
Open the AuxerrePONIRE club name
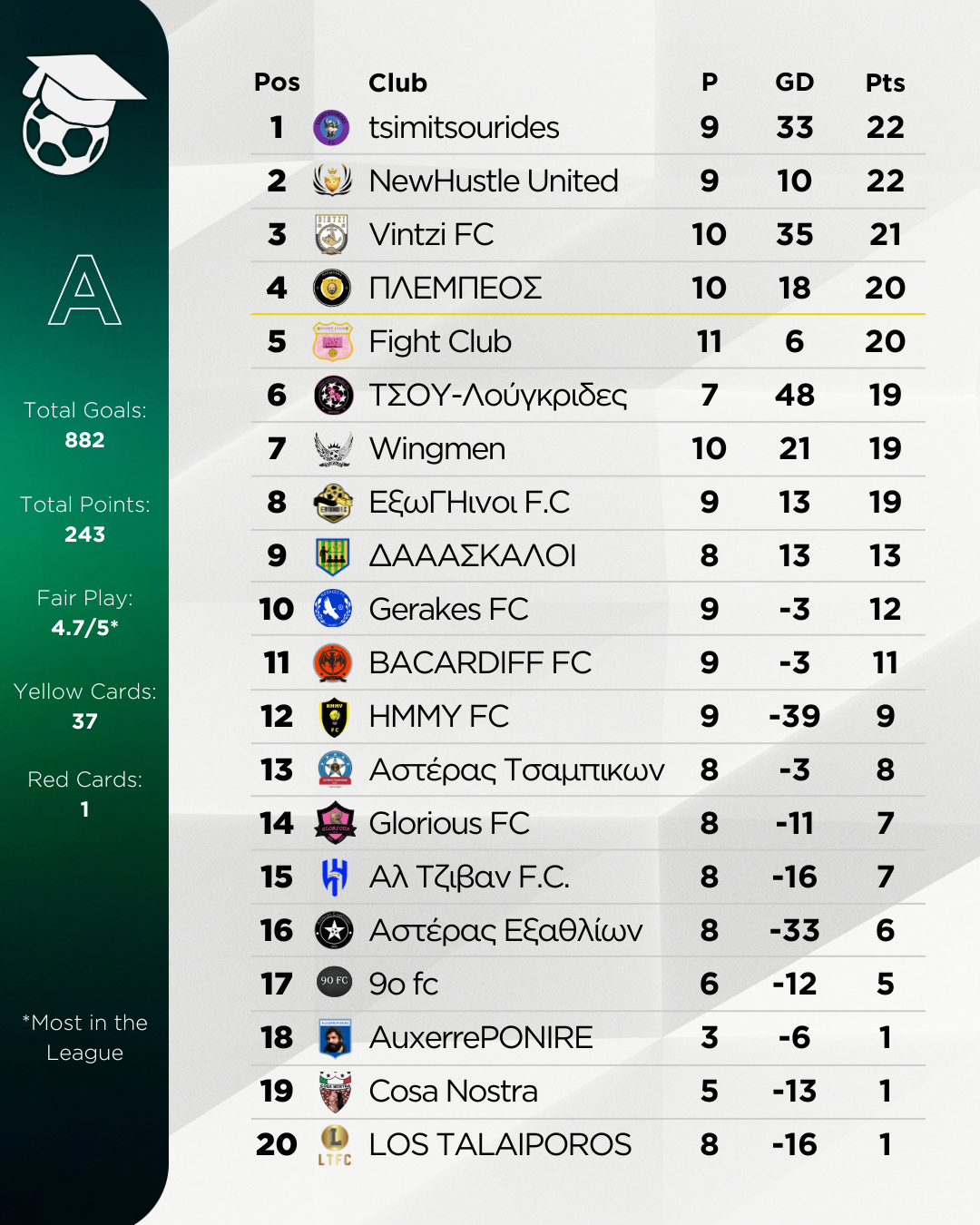481,1037
